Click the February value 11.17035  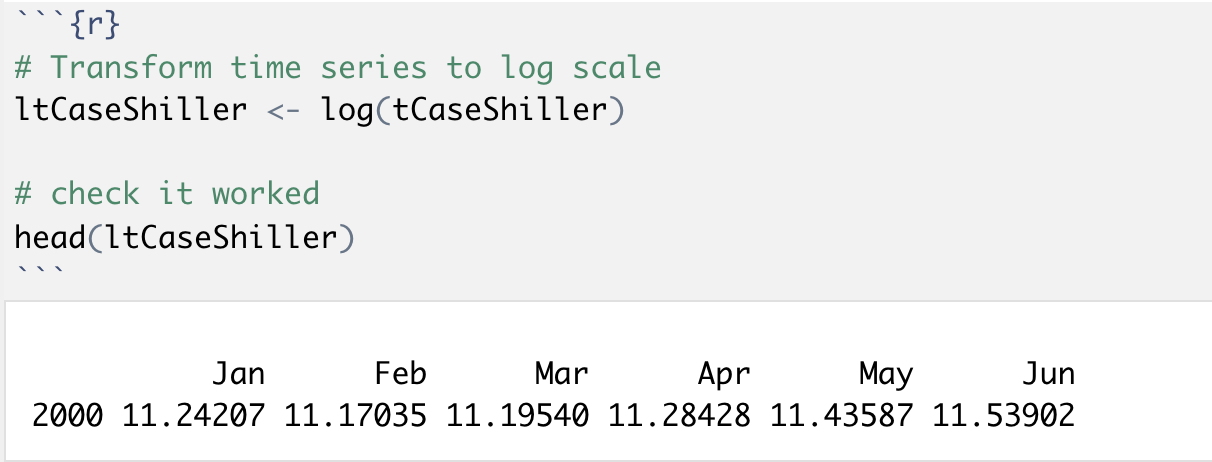tap(356, 415)
